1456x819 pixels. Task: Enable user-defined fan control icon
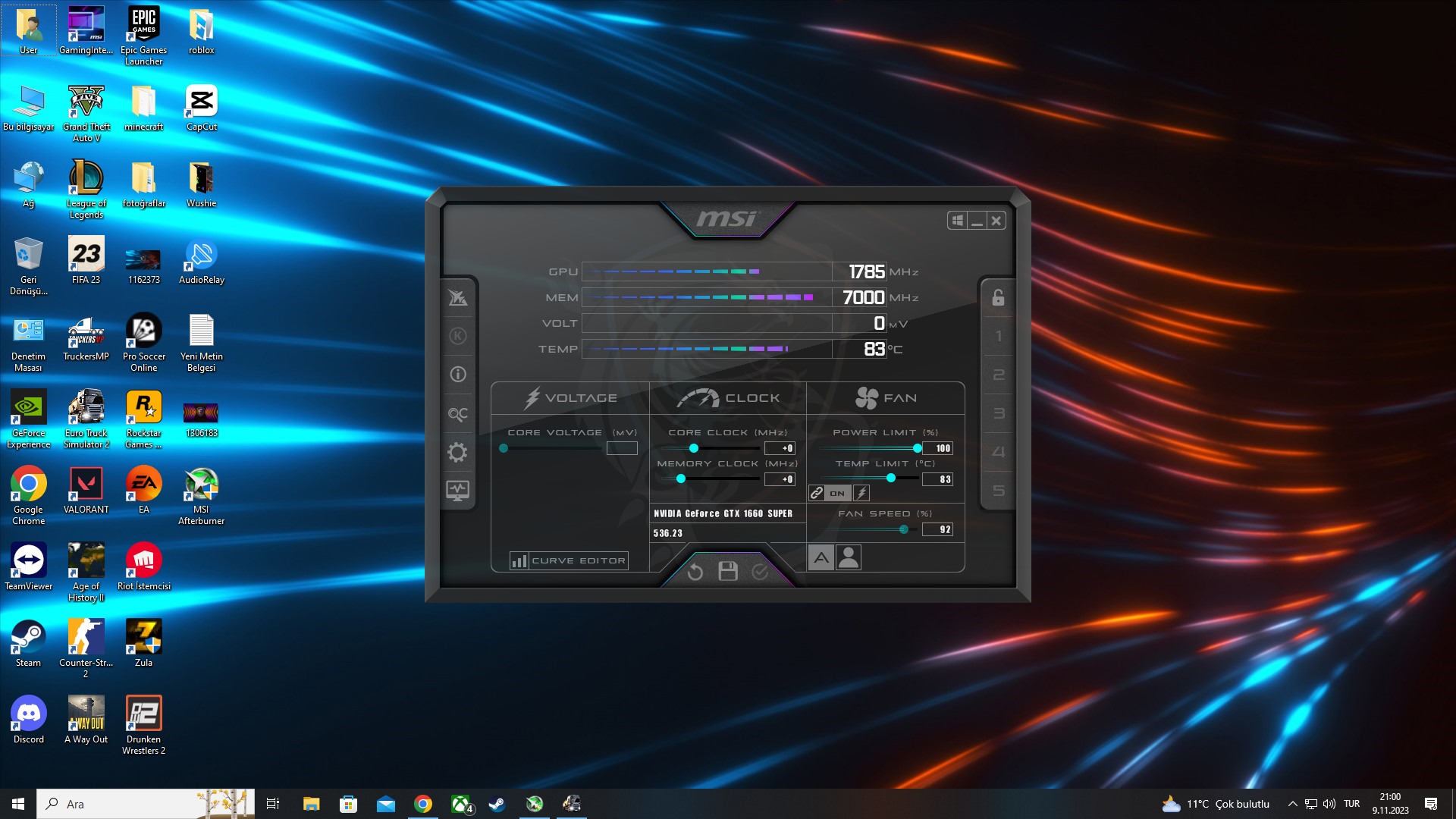(849, 558)
